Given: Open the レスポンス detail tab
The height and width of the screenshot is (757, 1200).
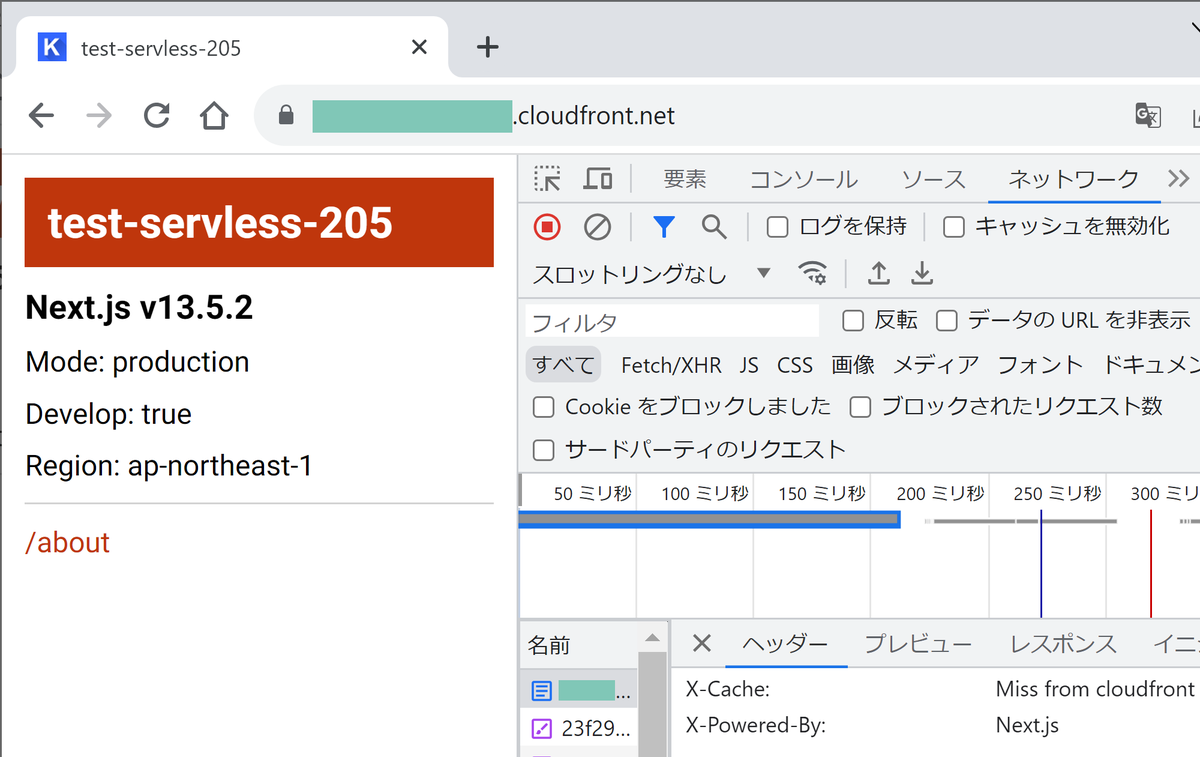Looking at the screenshot, I should [x=1062, y=644].
